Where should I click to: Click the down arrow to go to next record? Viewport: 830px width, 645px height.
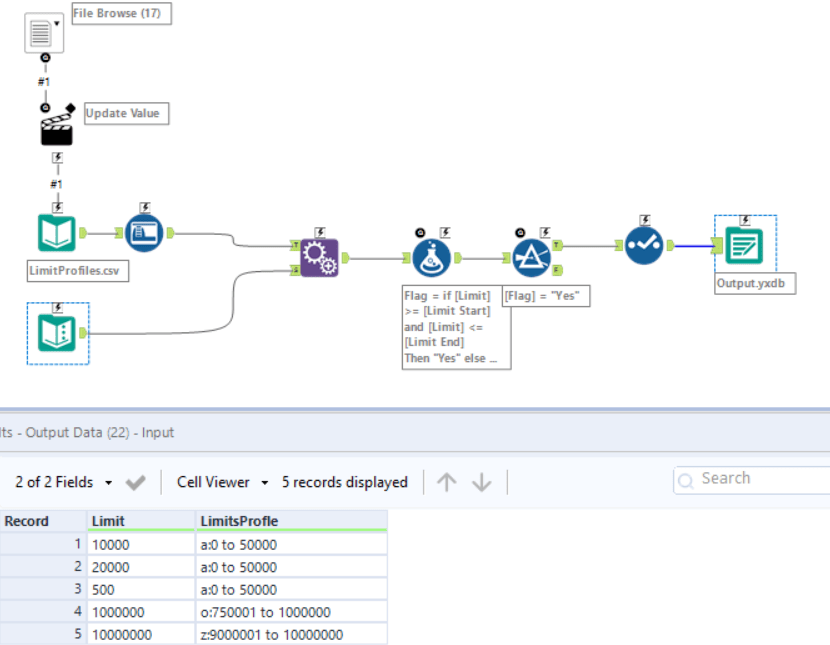pyautogui.click(x=481, y=481)
